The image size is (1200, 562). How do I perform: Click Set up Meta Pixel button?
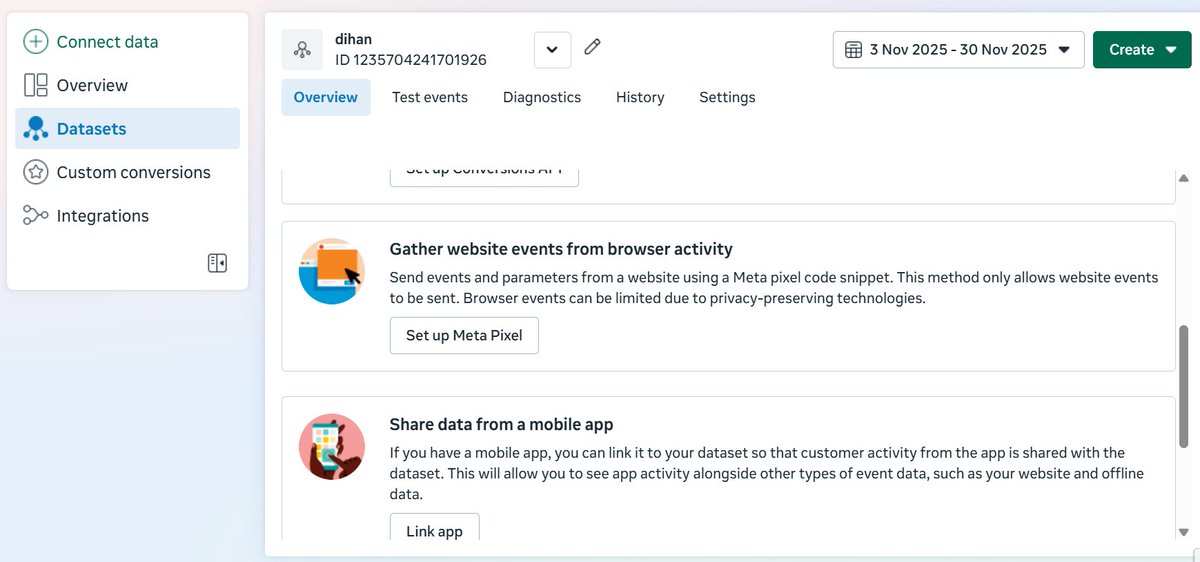click(464, 335)
